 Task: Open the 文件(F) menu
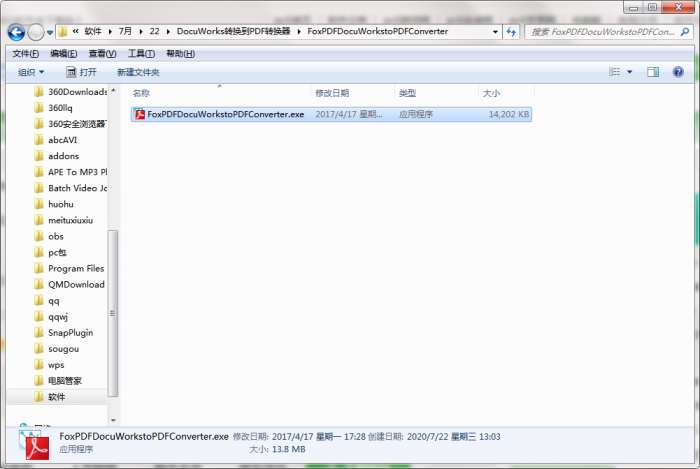tap(25, 54)
